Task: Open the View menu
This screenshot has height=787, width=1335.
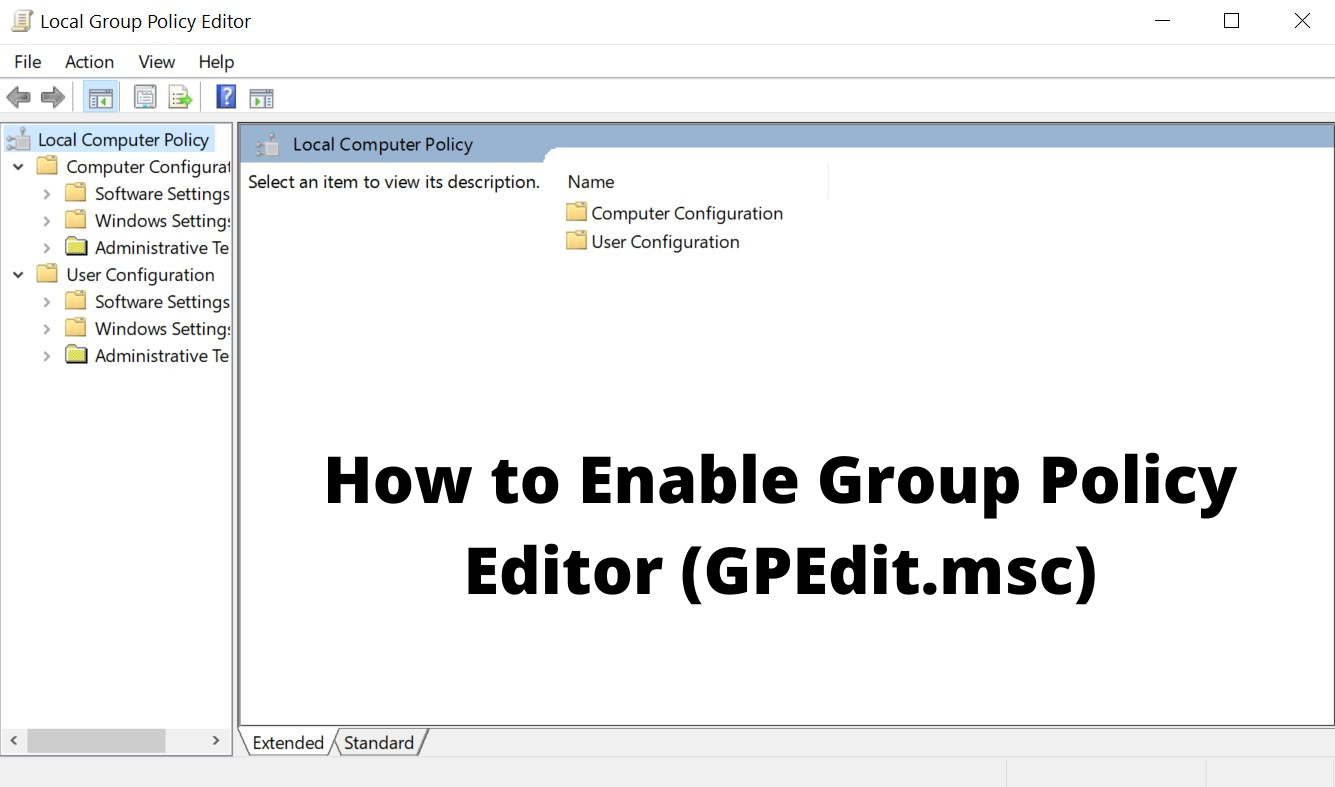Action: point(157,62)
